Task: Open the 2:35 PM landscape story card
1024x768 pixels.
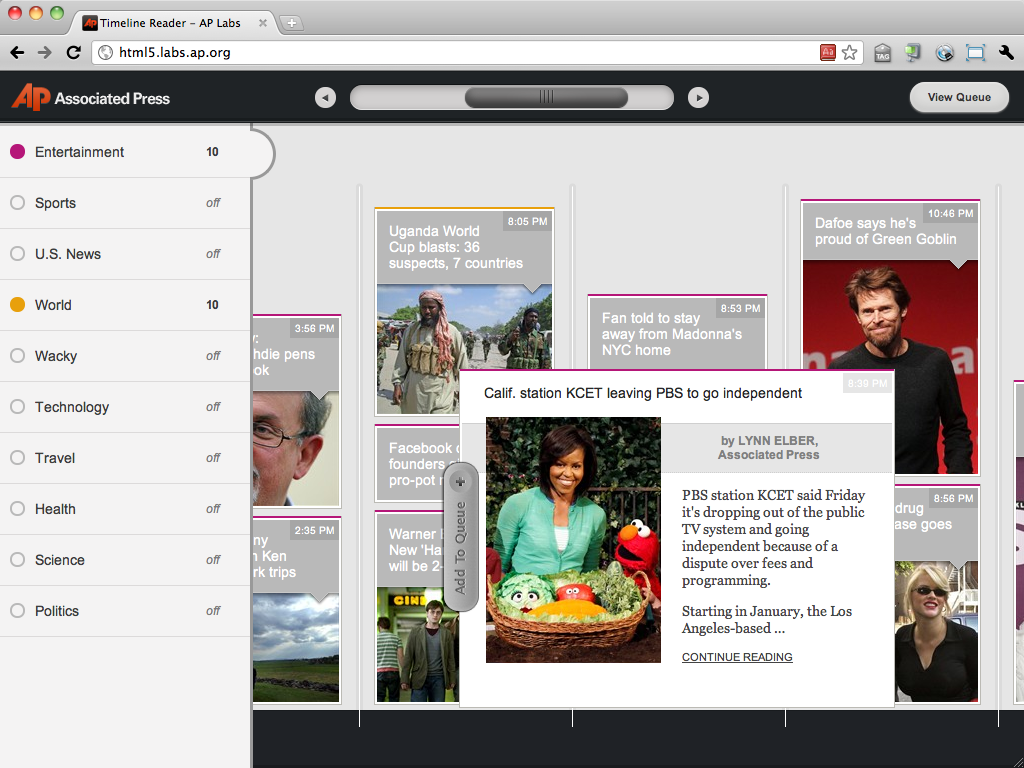Action: [296, 610]
